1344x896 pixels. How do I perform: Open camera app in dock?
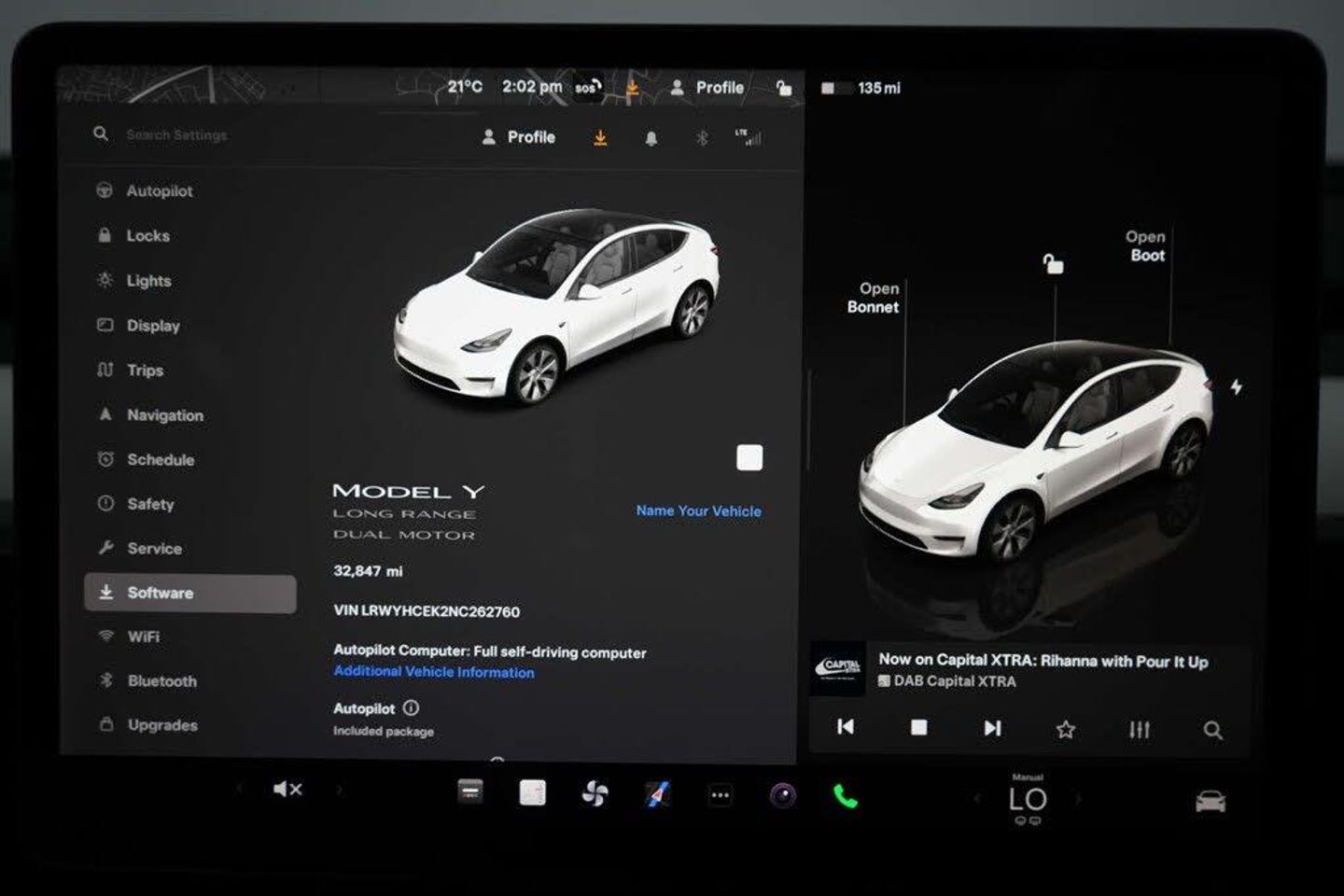[782, 795]
